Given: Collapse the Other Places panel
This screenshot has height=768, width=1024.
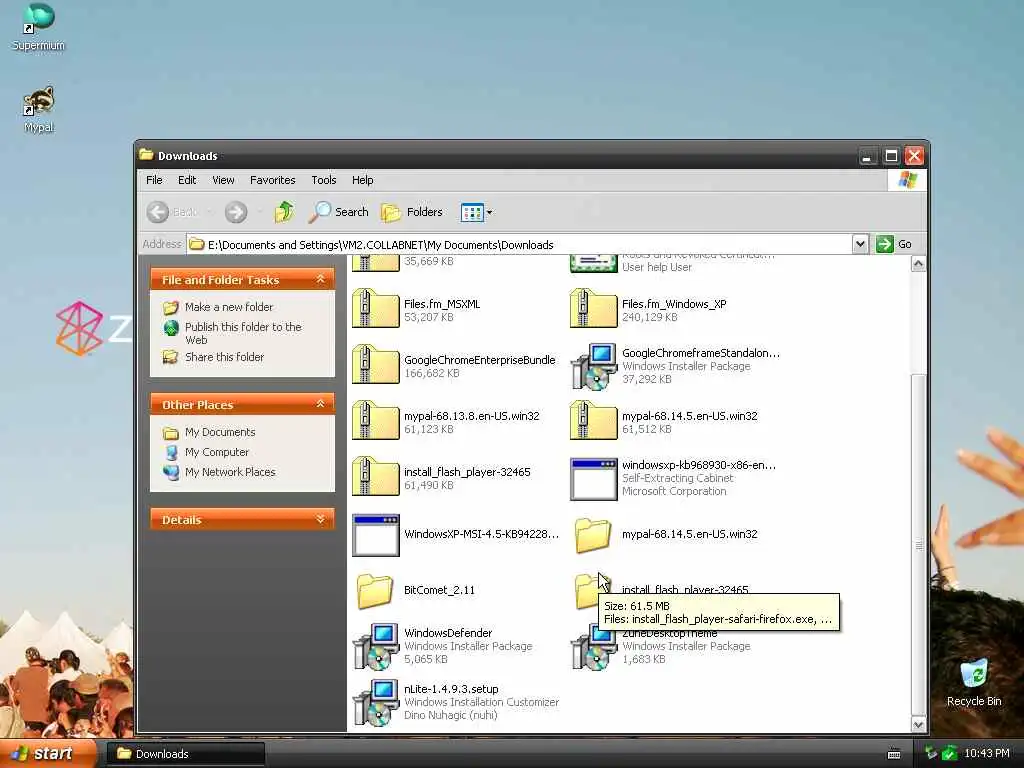Looking at the screenshot, I should 321,404.
